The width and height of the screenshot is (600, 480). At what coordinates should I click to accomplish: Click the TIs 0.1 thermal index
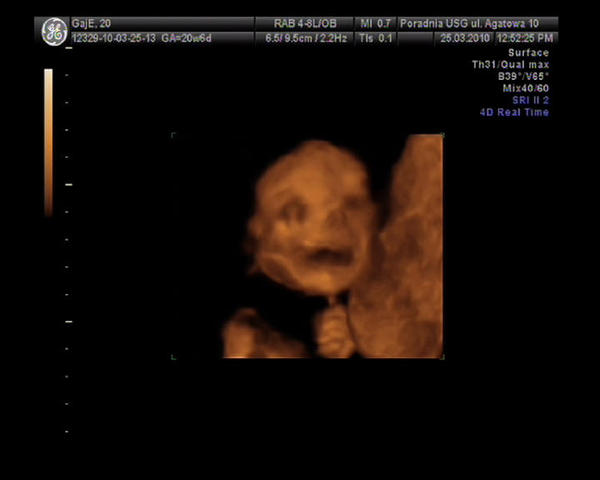(375, 37)
